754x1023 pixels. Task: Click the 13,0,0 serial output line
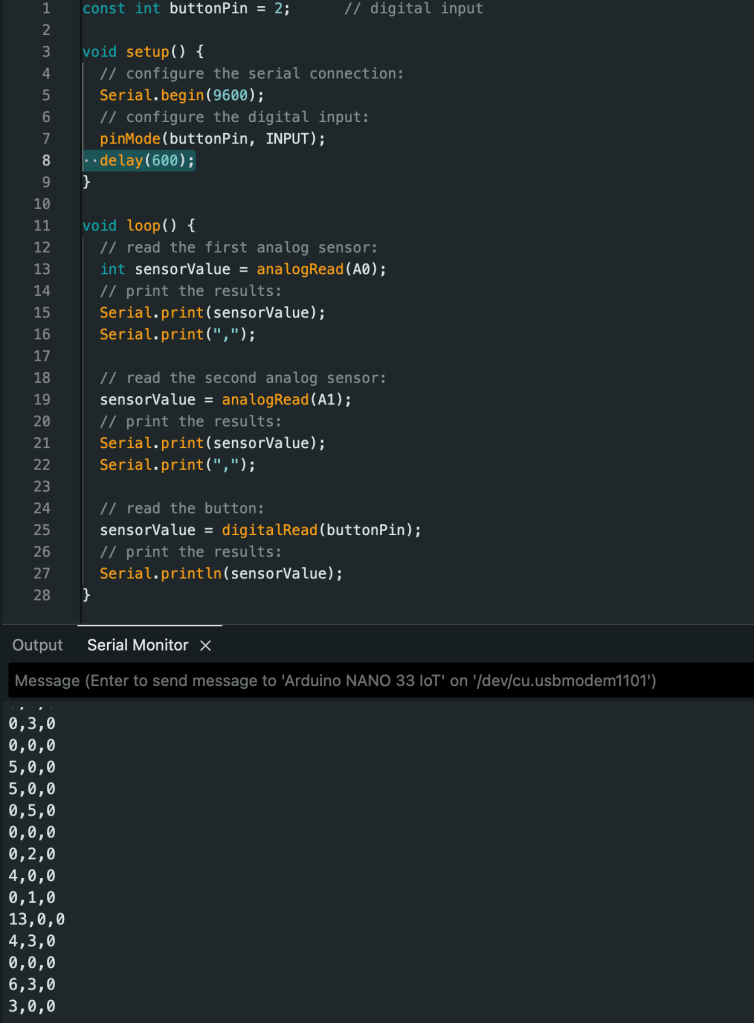tap(36, 919)
